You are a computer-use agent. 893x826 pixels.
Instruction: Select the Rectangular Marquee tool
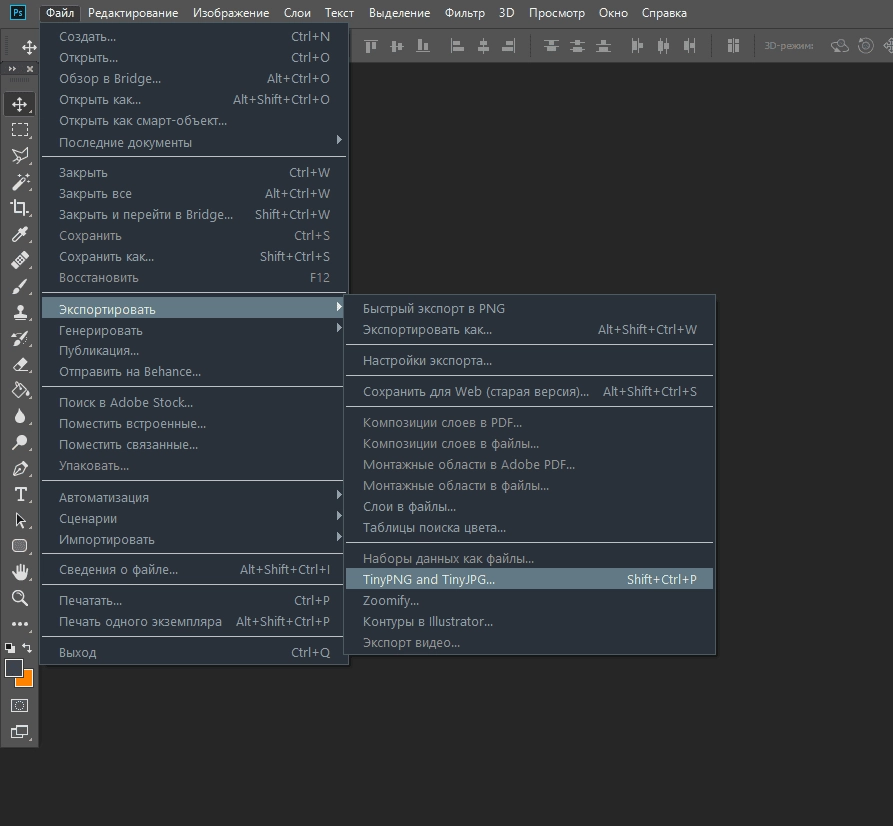(x=20, y=130)
